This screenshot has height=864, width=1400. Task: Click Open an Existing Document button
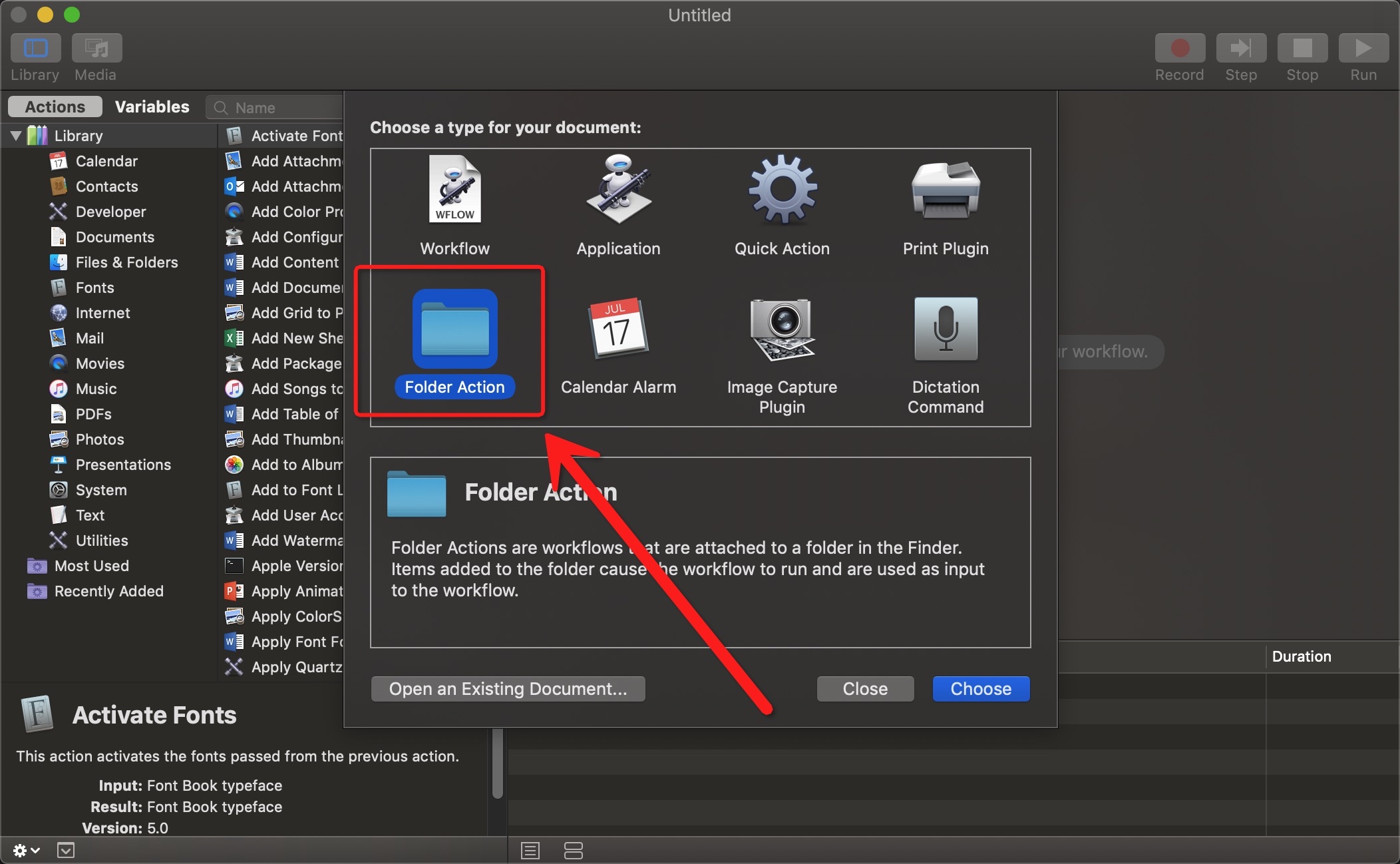(508, 688)
